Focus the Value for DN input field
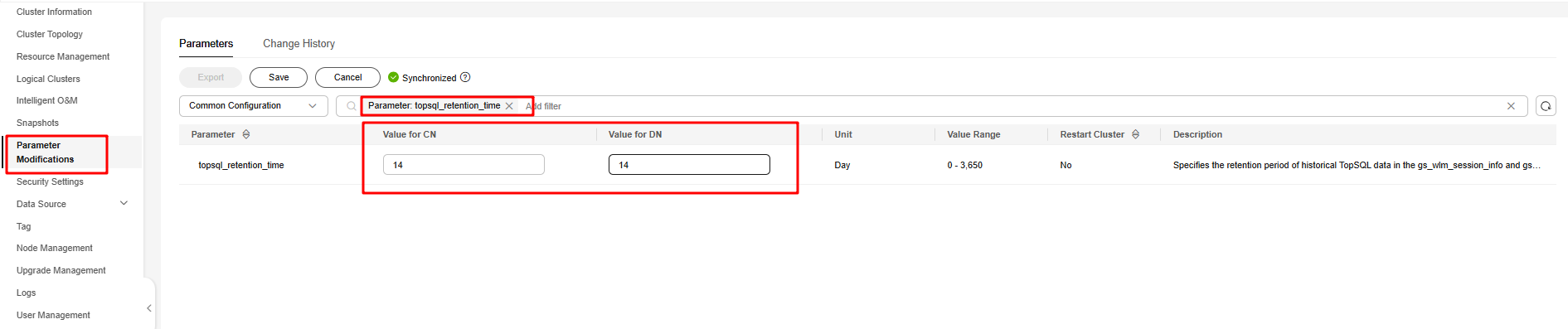This screenshot has height=329, width=1568. pyautogui.click(x=689, y=165)
